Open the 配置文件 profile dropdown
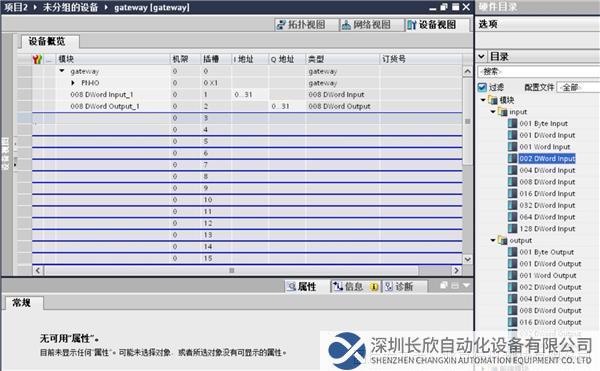 pyautogui.click(x=579, y=87)
